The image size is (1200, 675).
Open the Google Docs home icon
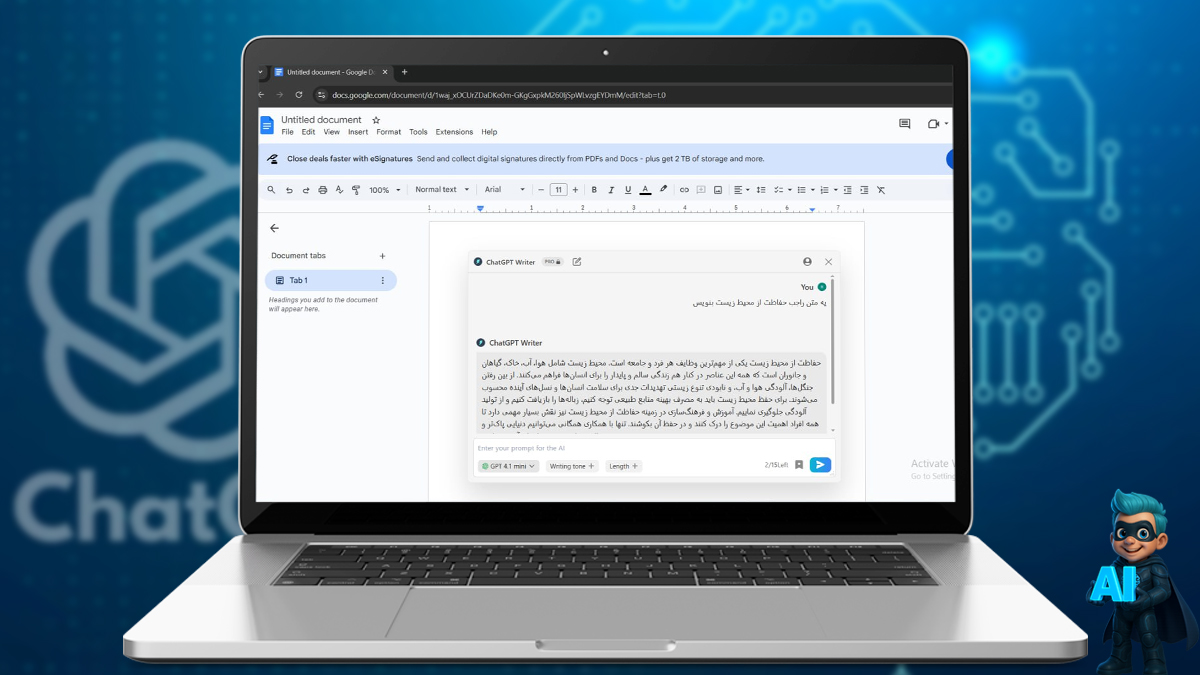point(267,125)
